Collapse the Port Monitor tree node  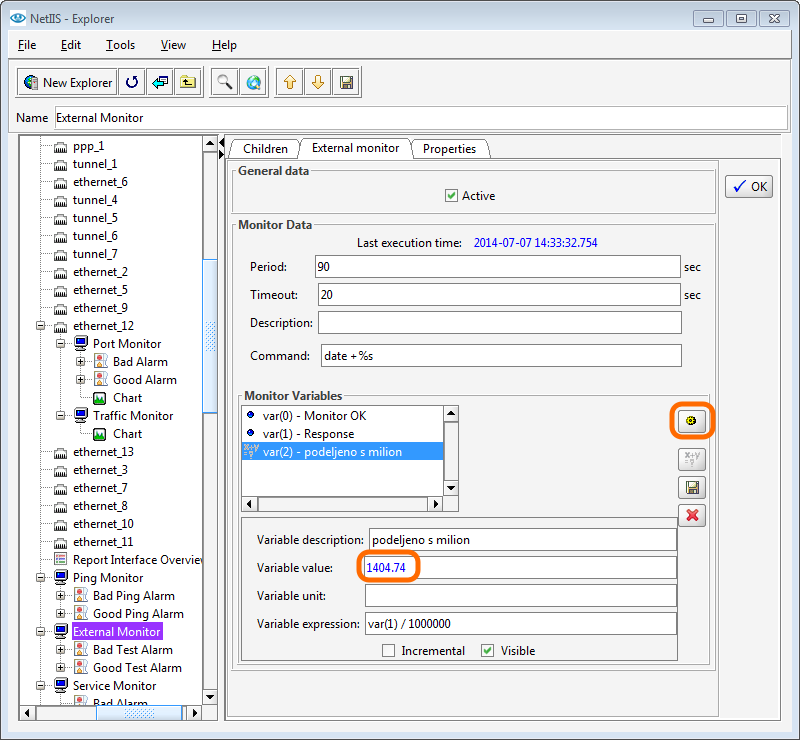61,344
